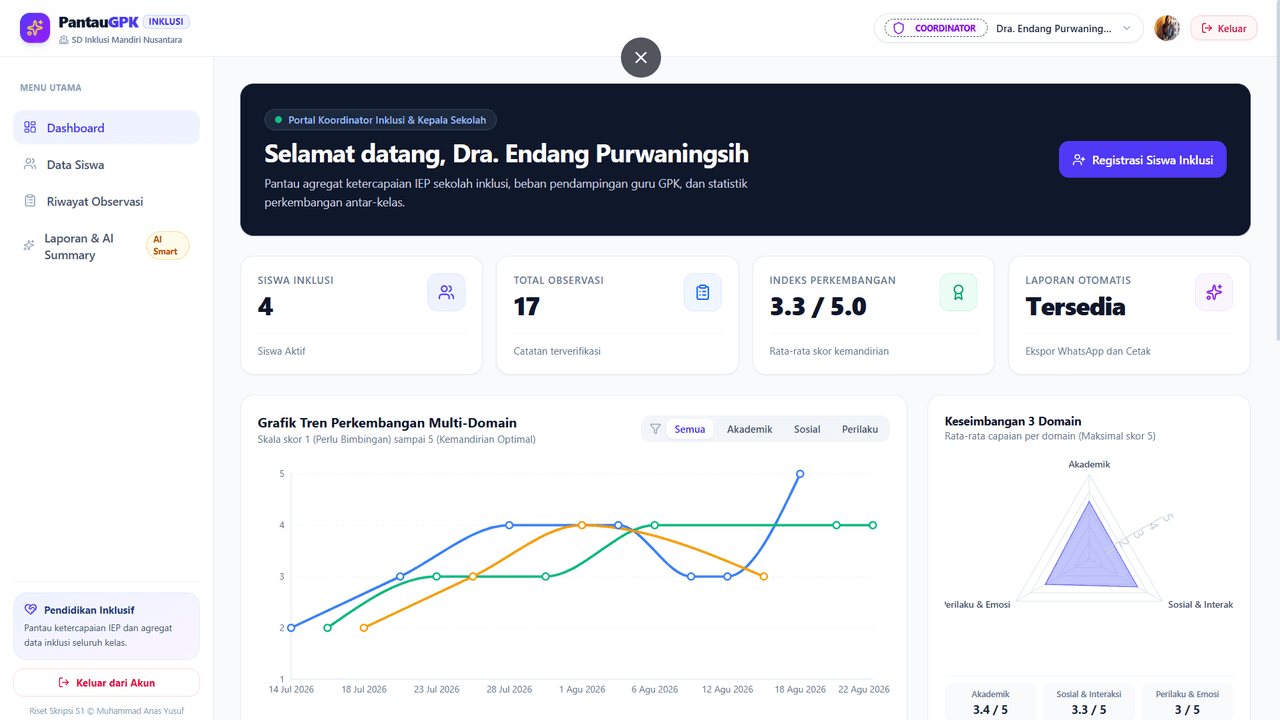Click the Catatan terverifikasi caption

[x=557, y=351]
